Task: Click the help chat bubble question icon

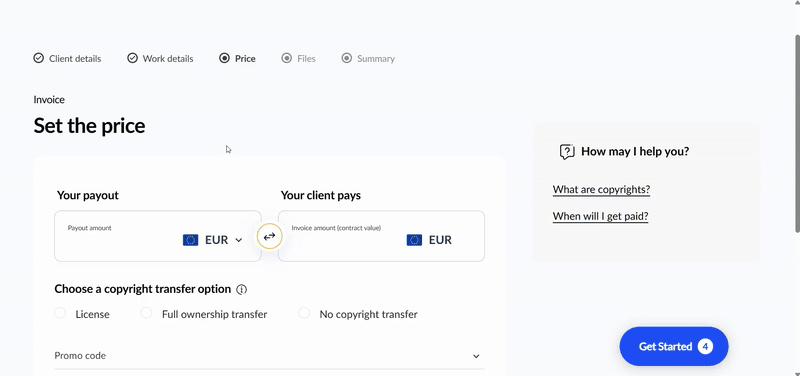Action: point(567,152)
